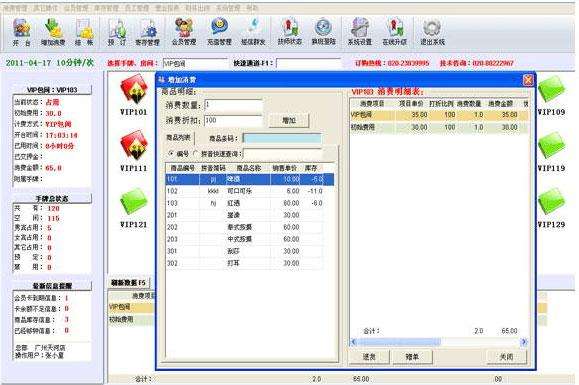
Task: Open the 增加消费 toolbar icon
Action: [53, 32]
